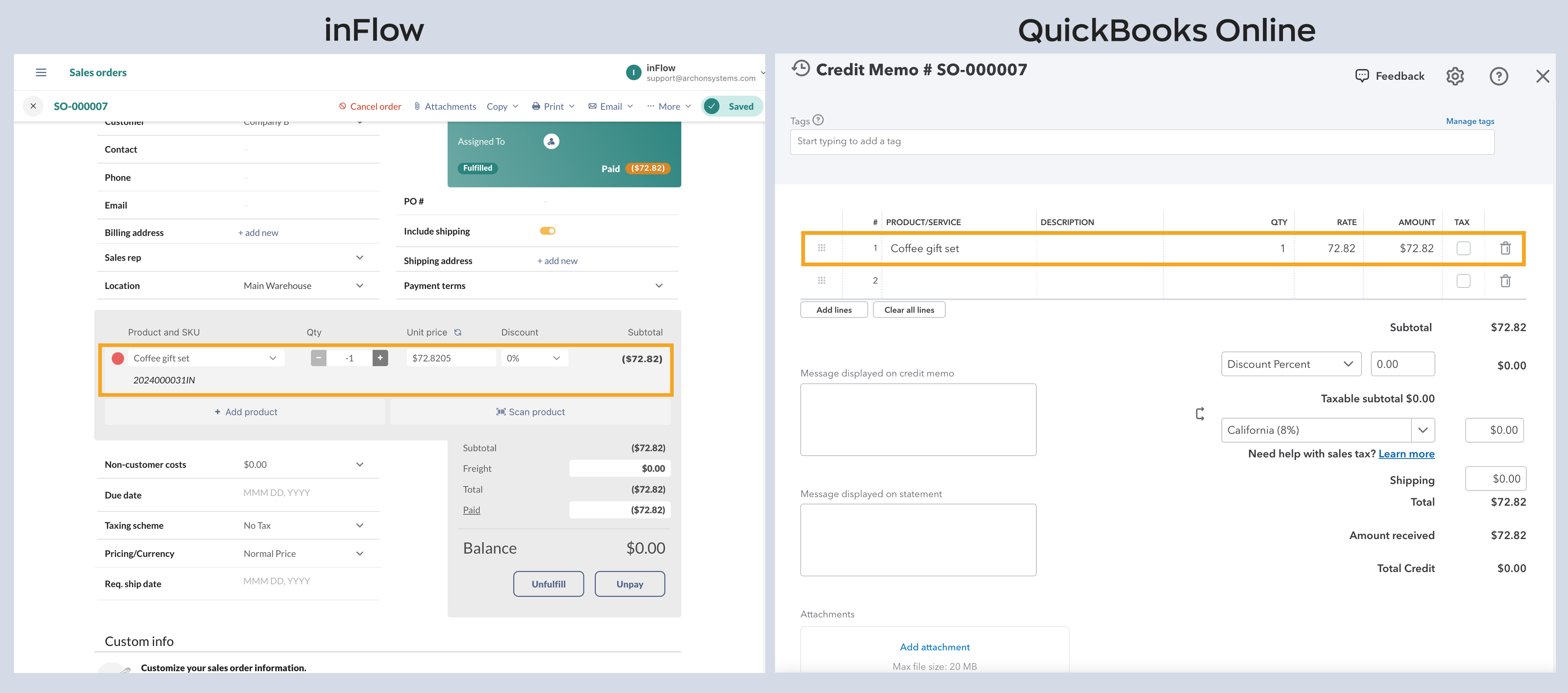Screen dimensions: 1568x693
Task: Click the Feedback icon in QuickBooks
Action: coord(1362,76)
